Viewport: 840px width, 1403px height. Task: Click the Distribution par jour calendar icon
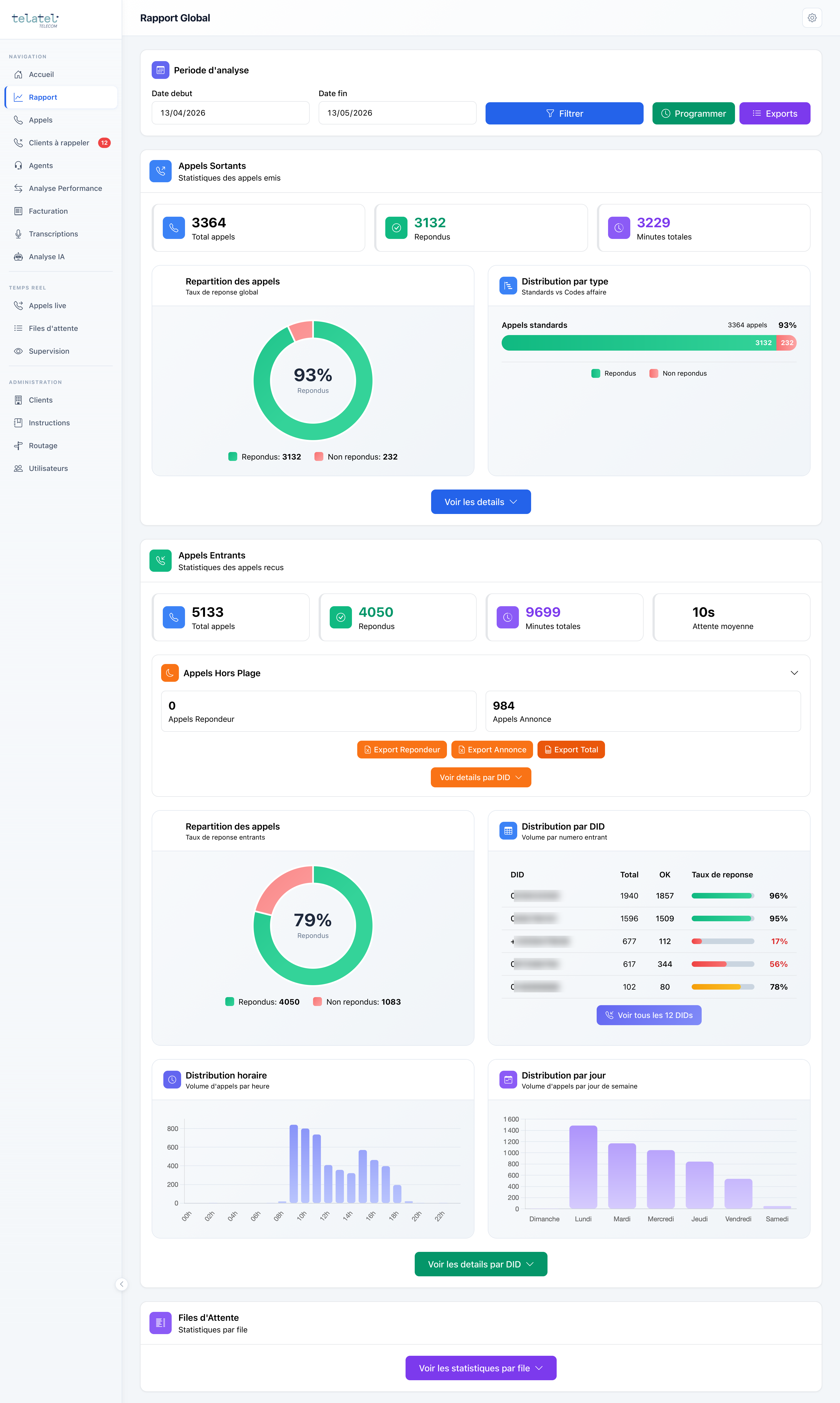(508, 1080)
